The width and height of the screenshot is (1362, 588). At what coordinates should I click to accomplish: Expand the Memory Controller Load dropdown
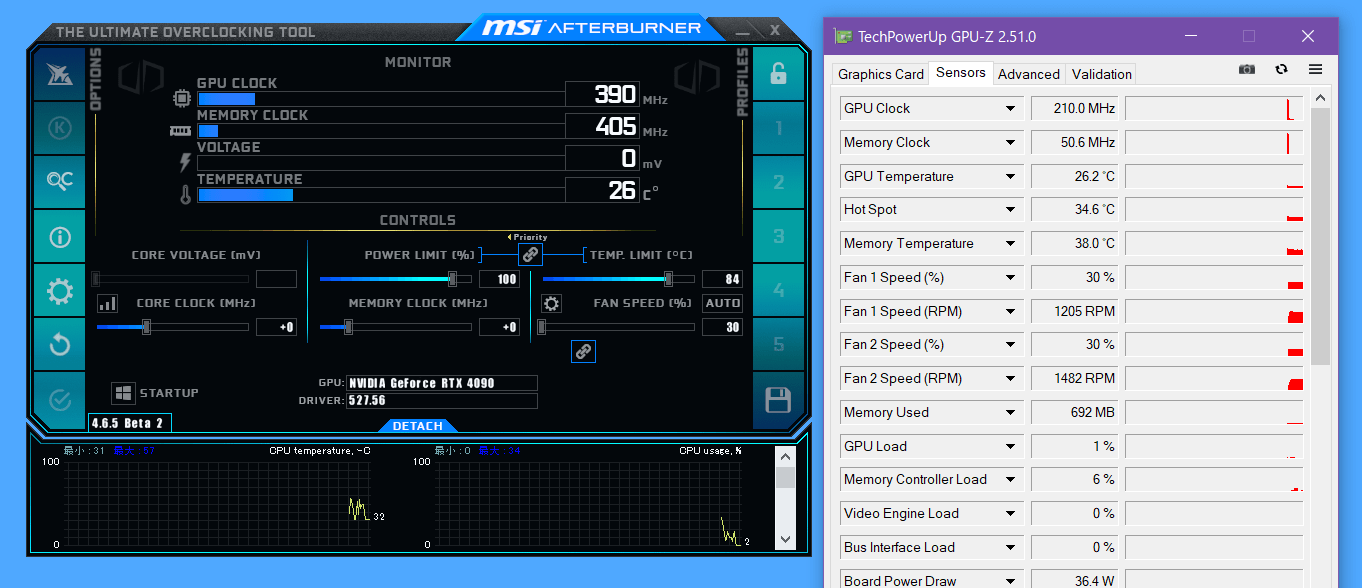(1011, 480)
